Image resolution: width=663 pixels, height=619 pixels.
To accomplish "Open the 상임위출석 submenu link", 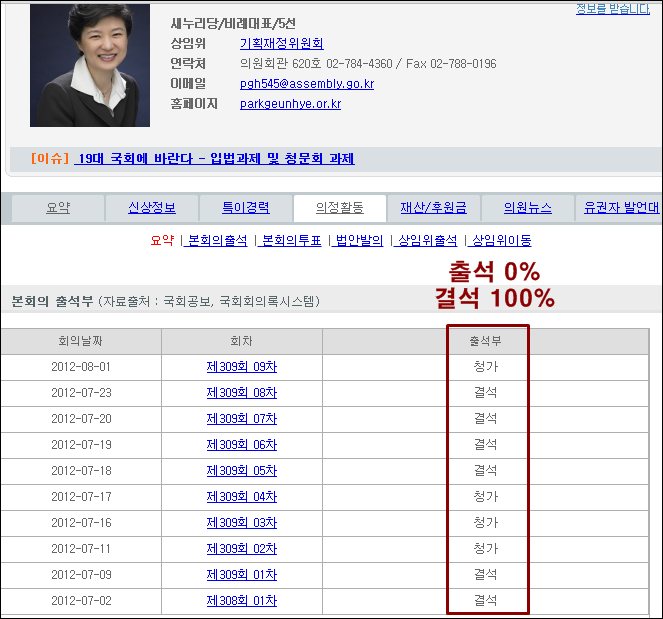I will 427,241.
